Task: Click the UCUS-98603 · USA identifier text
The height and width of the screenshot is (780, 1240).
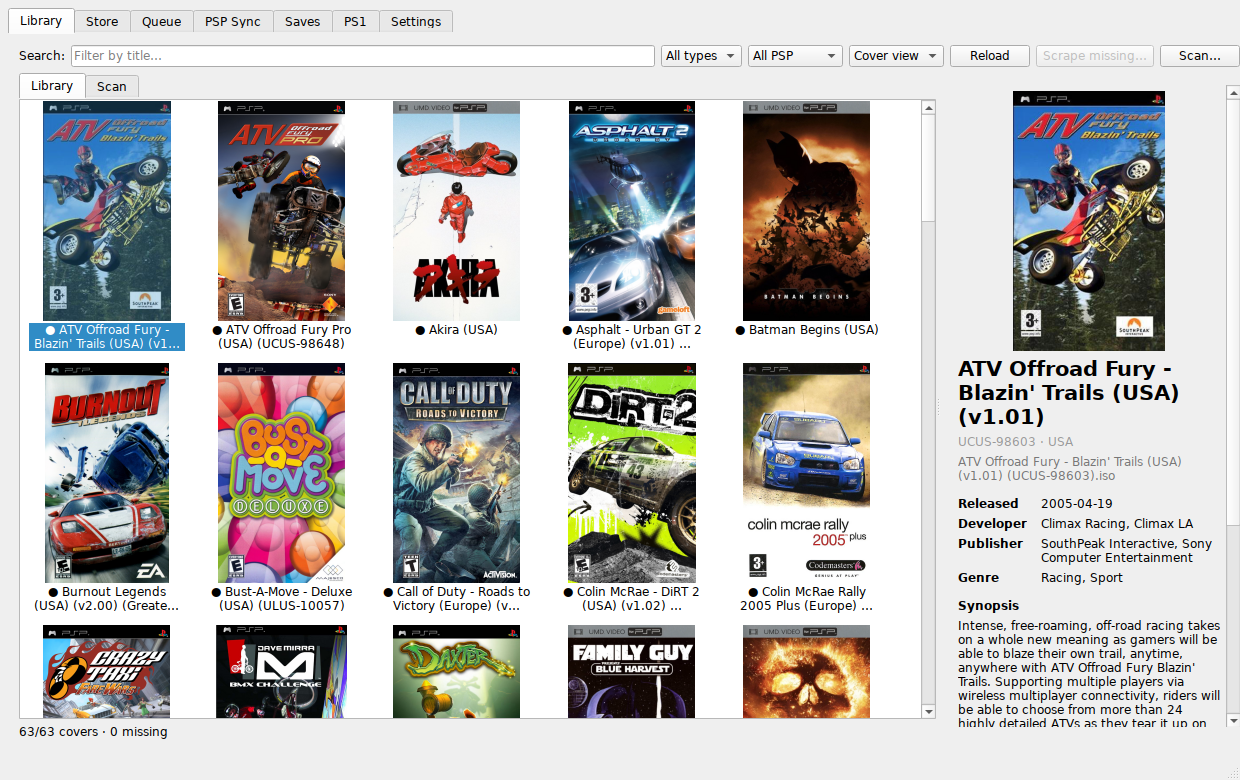Action: (1016, 442)
